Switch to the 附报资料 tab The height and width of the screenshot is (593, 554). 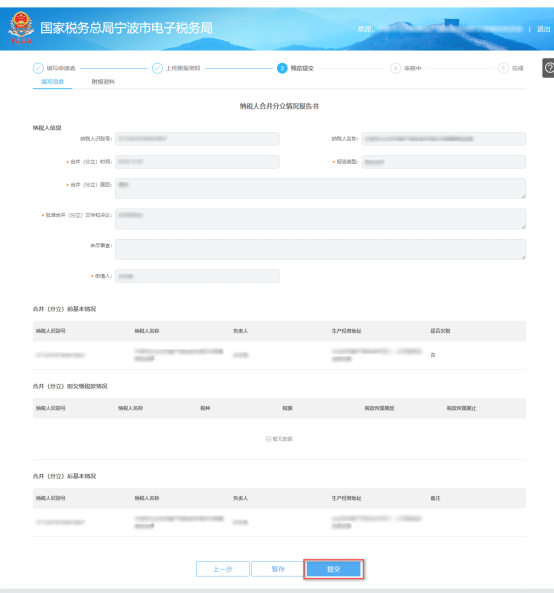103,82
